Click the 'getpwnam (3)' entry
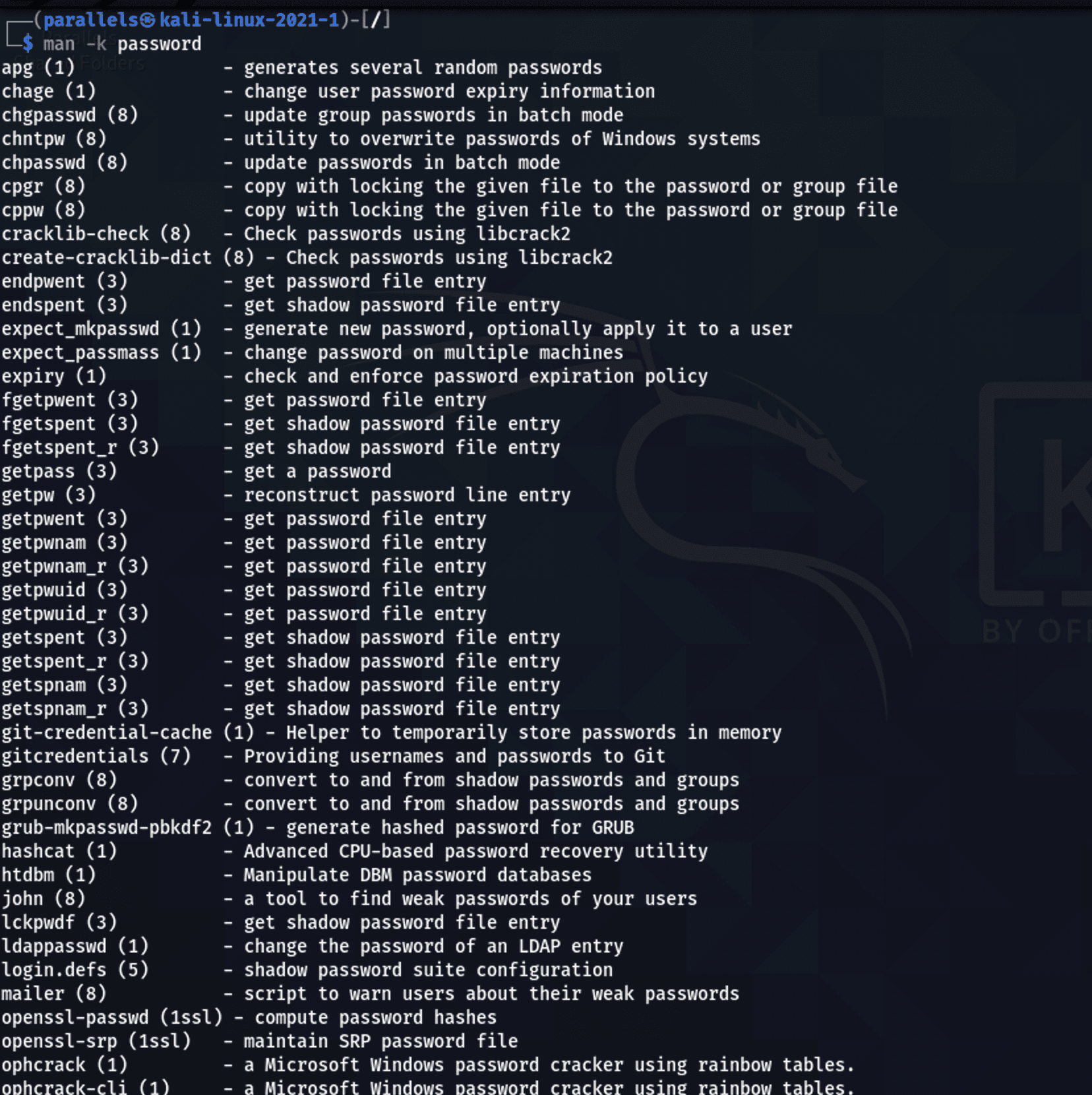 click(65, 543)
